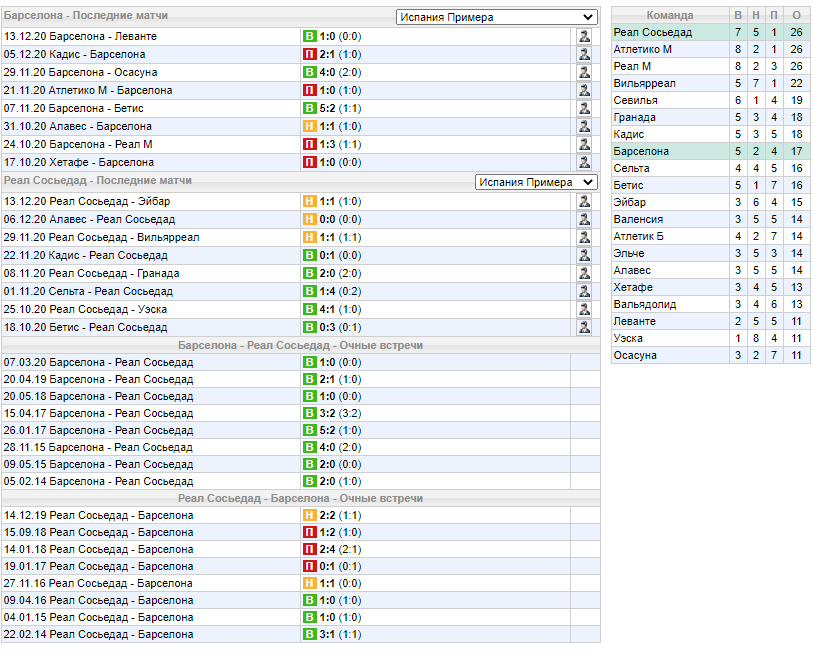
Task: Click the 'Барселона - Последние матчи' section title
Action: [x=86, y=16]
